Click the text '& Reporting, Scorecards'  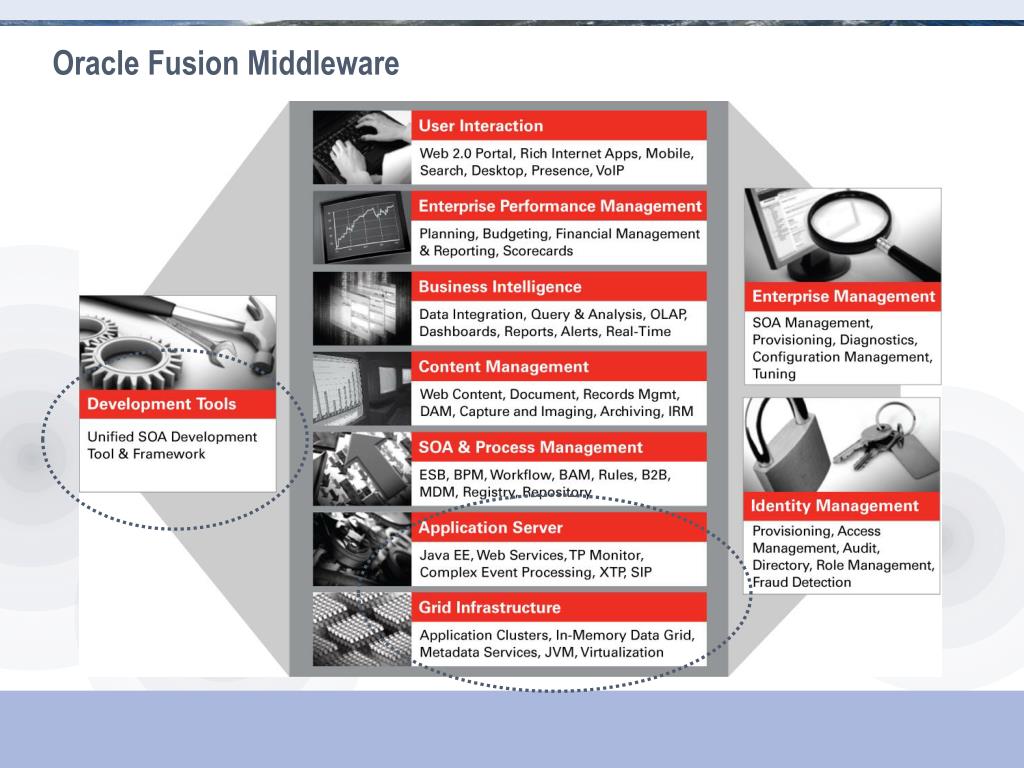[x=496, y=251]
